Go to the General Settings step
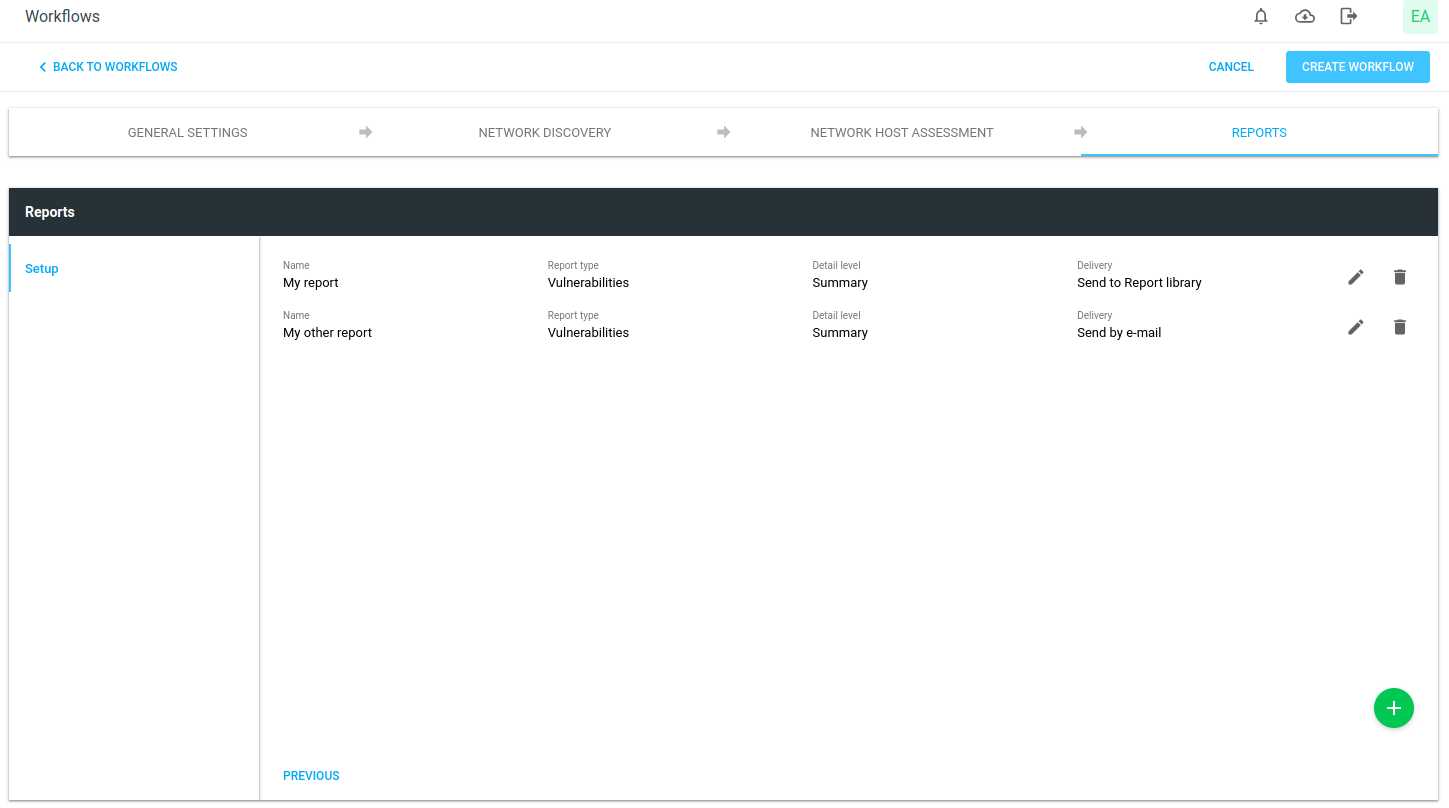The height and width of the screenshot is (808, 1449). click(188, 132)
